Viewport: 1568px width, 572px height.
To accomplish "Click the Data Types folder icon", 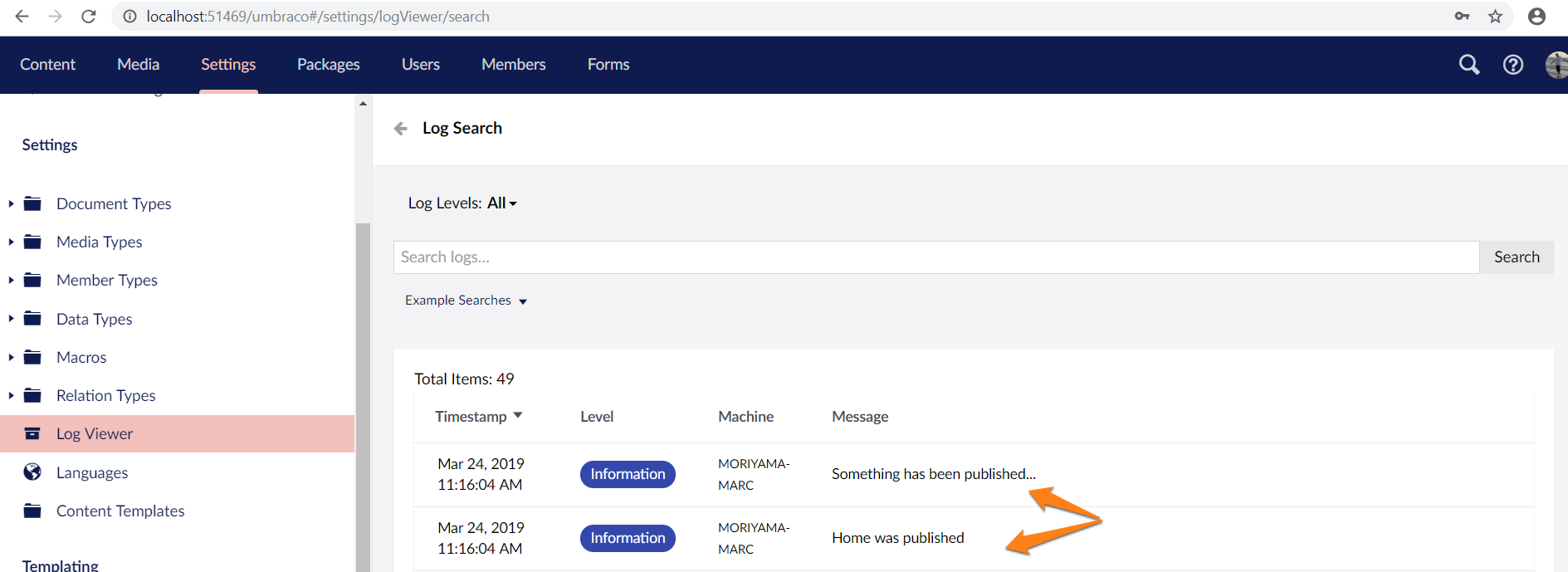I will 32,319.
